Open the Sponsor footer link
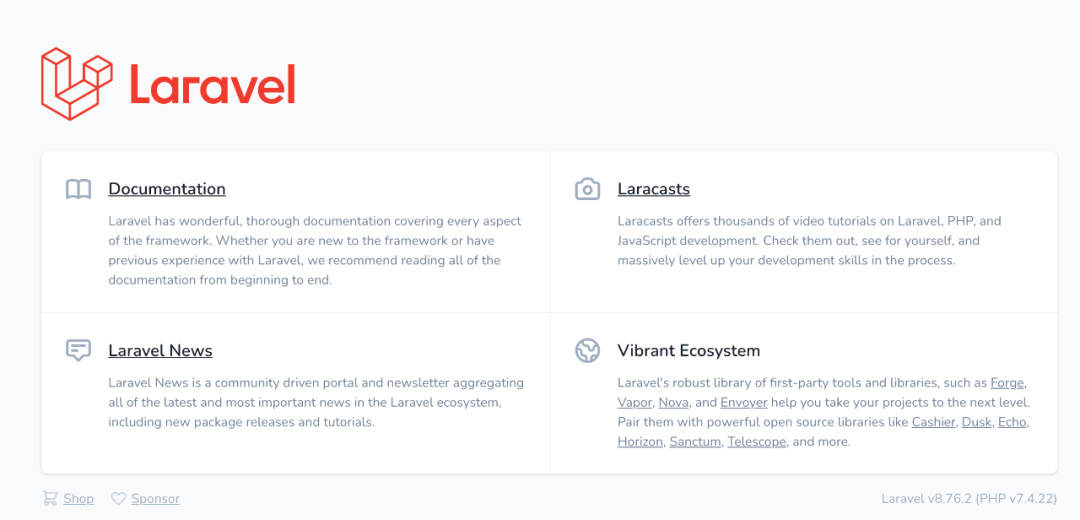Screen dimensions: 1080x520 [x=156, y=499]
